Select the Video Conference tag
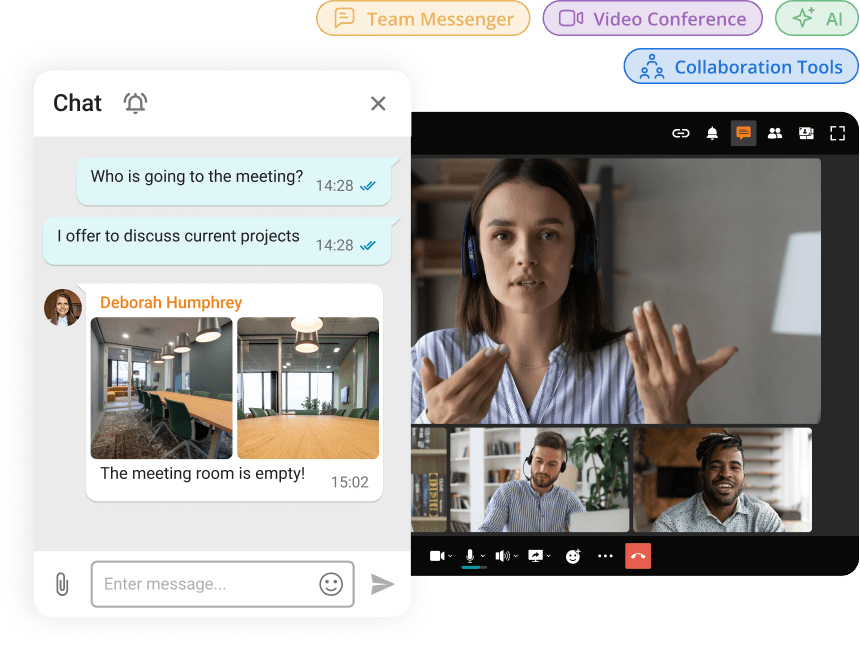860x646 pixels. 653,19
